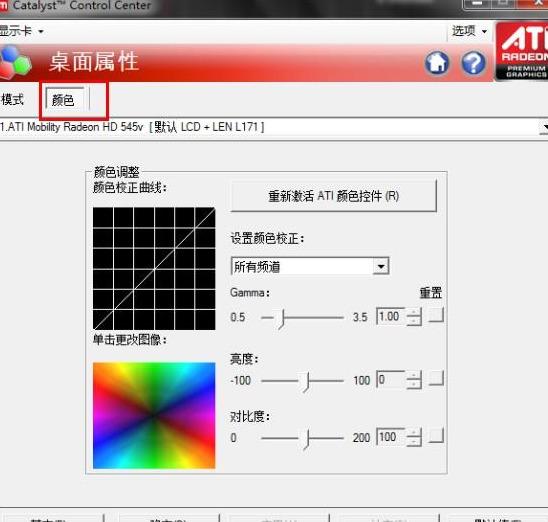548x522 pixels.
Task: Click the brightness value field
Action: [x=391, y=379]
